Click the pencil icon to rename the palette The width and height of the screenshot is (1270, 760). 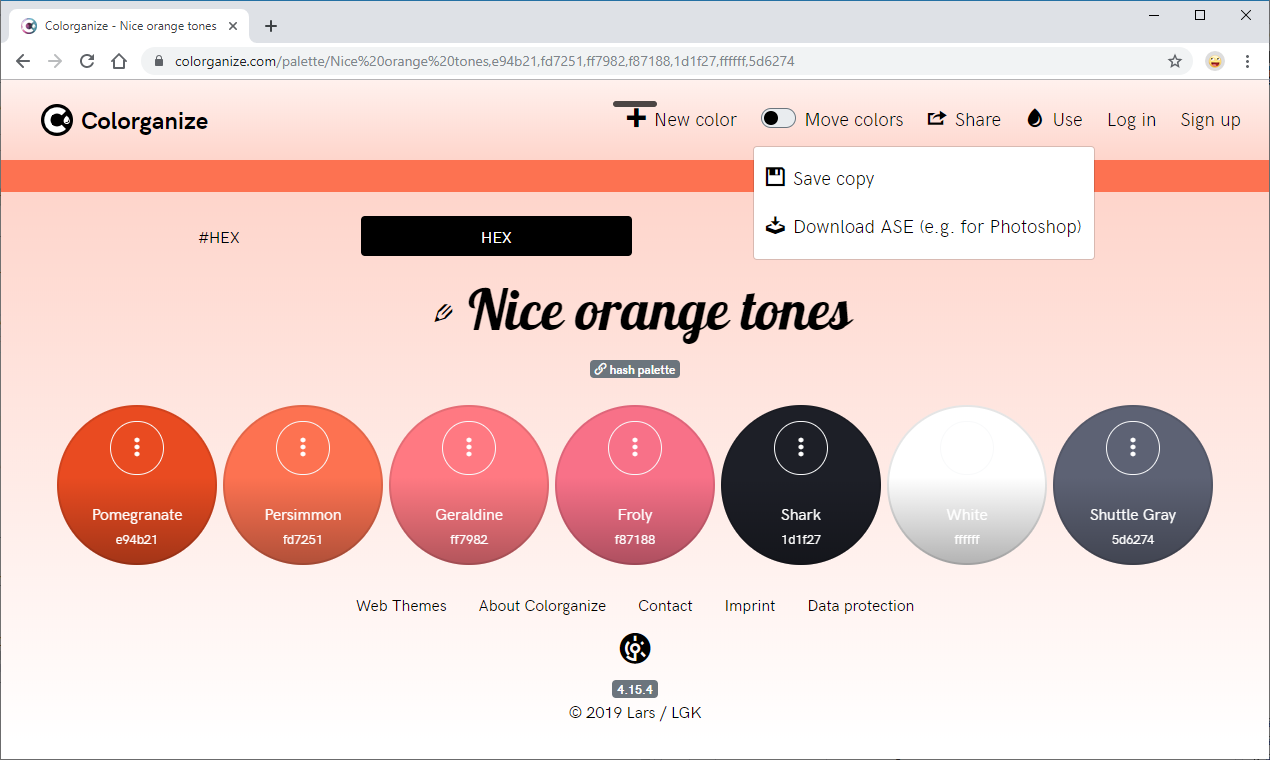(x=443, y=313)
